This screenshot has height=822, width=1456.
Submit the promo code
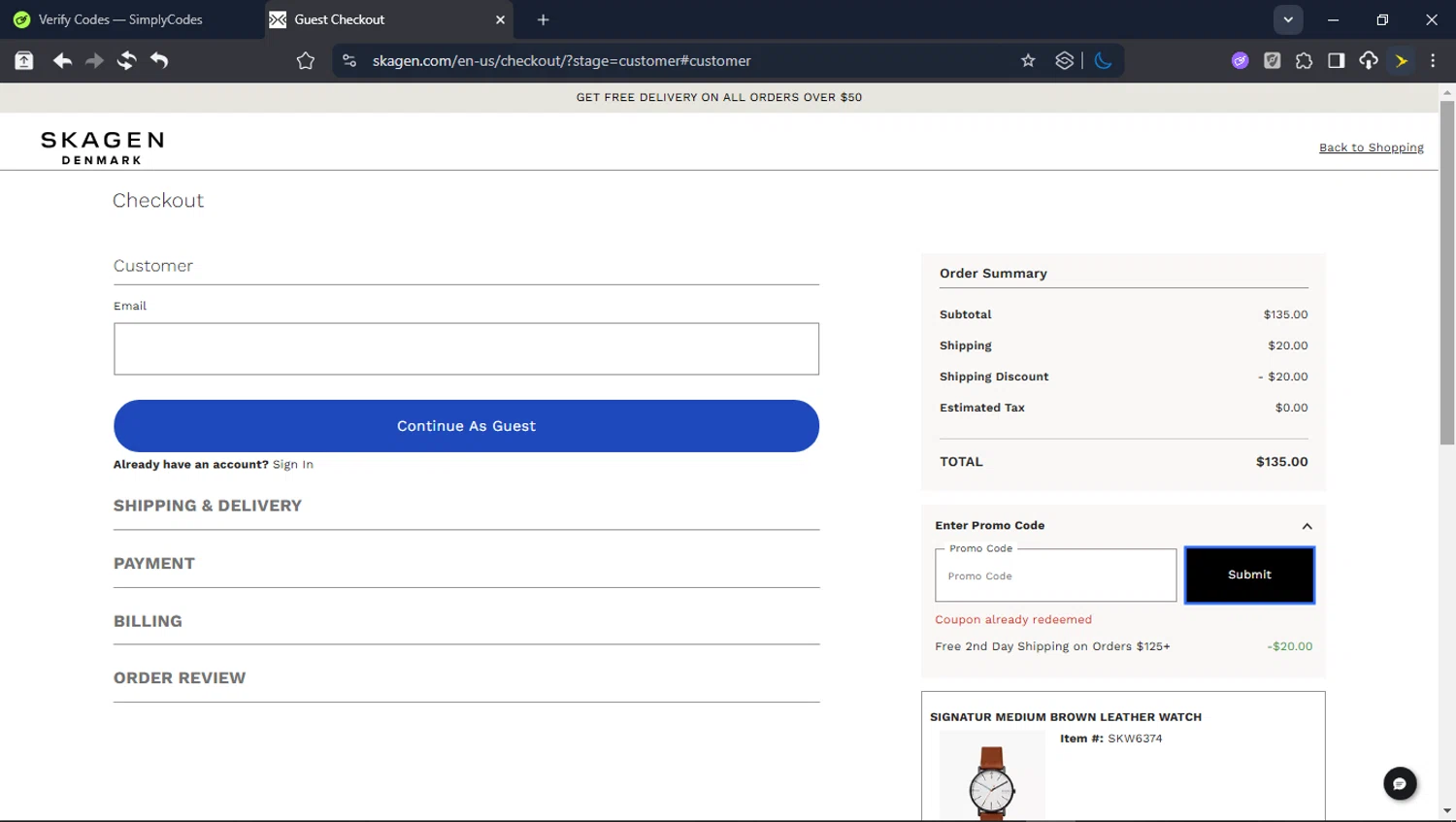click(x=1249, y=575)
